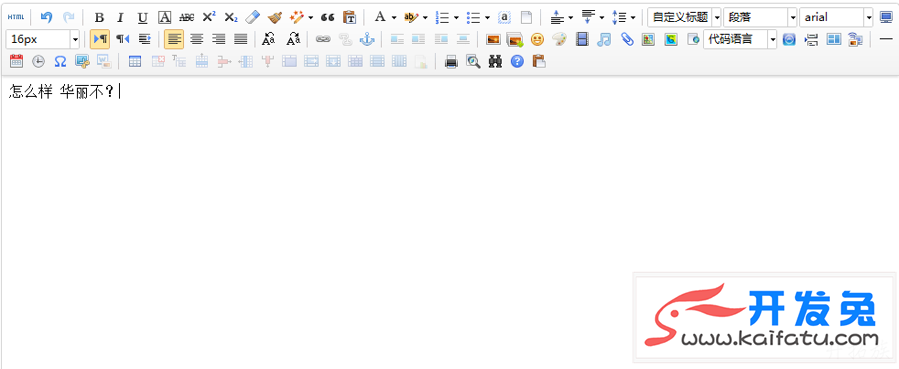Open the 段落 paragraph format dropdown
Screen dimensions: 899x369
760,17
